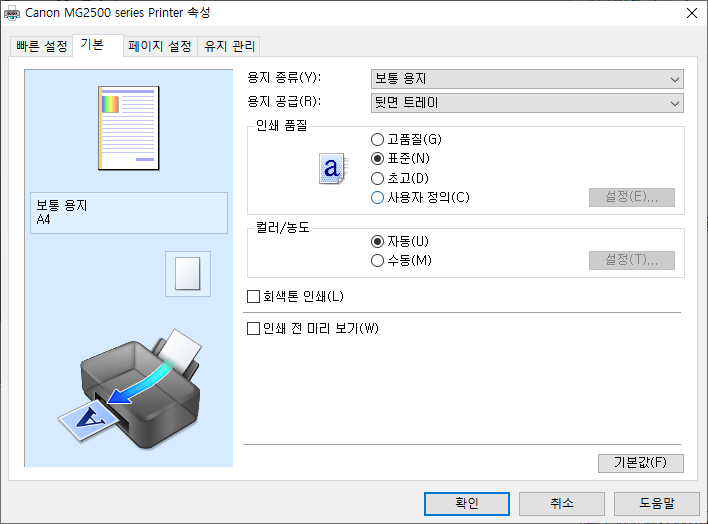Open the 페이지 설정 tab

click(160, 46)
